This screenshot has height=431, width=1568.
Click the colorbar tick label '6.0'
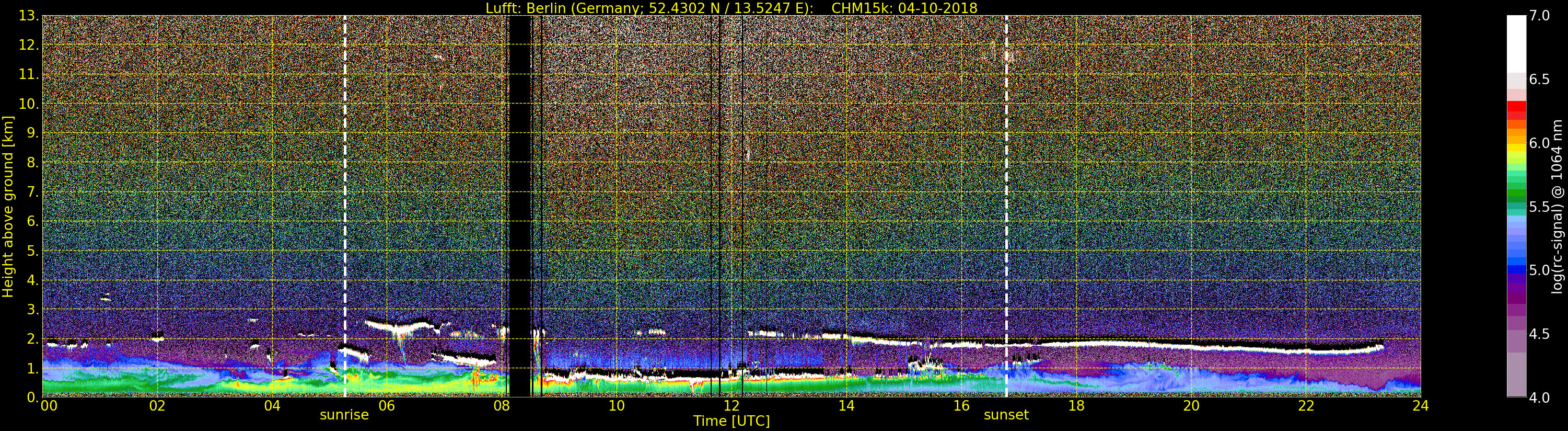pyautogui.click(x=1539, y=143)
